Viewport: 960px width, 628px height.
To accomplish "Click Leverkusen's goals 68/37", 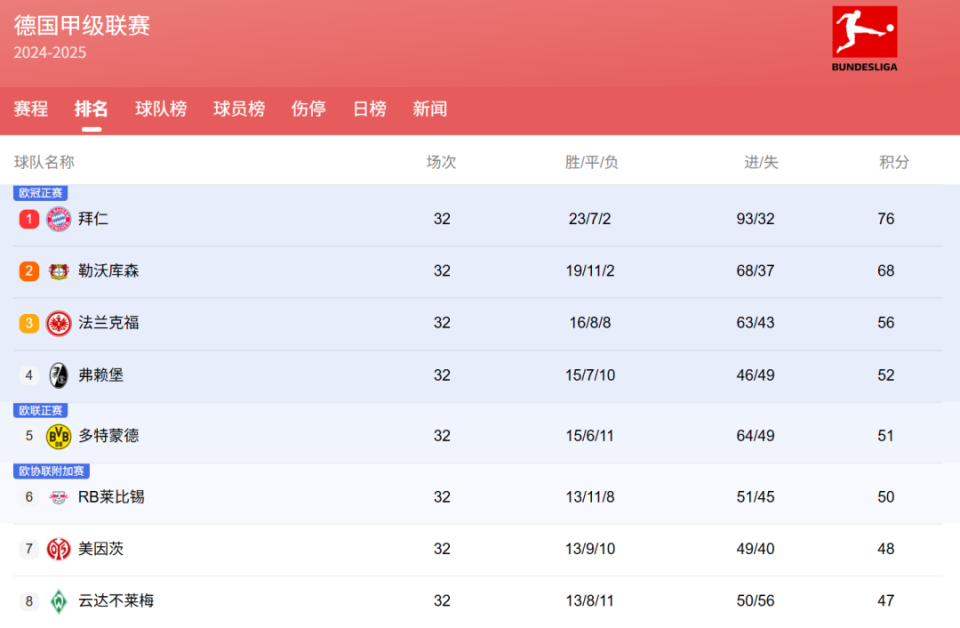I will 756,271.
